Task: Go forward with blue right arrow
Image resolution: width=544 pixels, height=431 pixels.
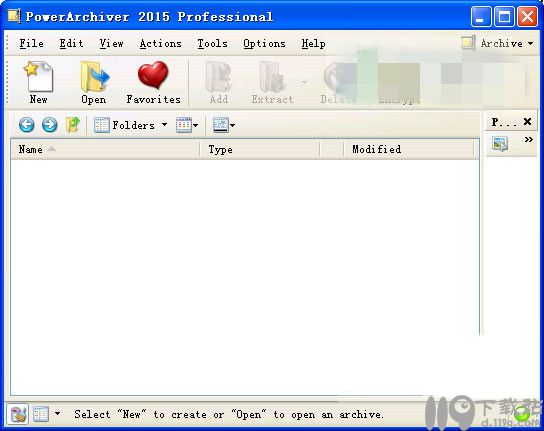Action: click(x=50, y=125)
